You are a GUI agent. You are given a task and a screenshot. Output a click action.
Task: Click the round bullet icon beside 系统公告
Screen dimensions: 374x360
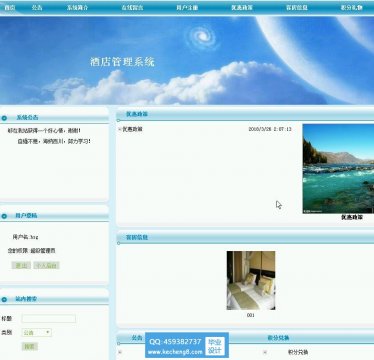pos(4,118)
